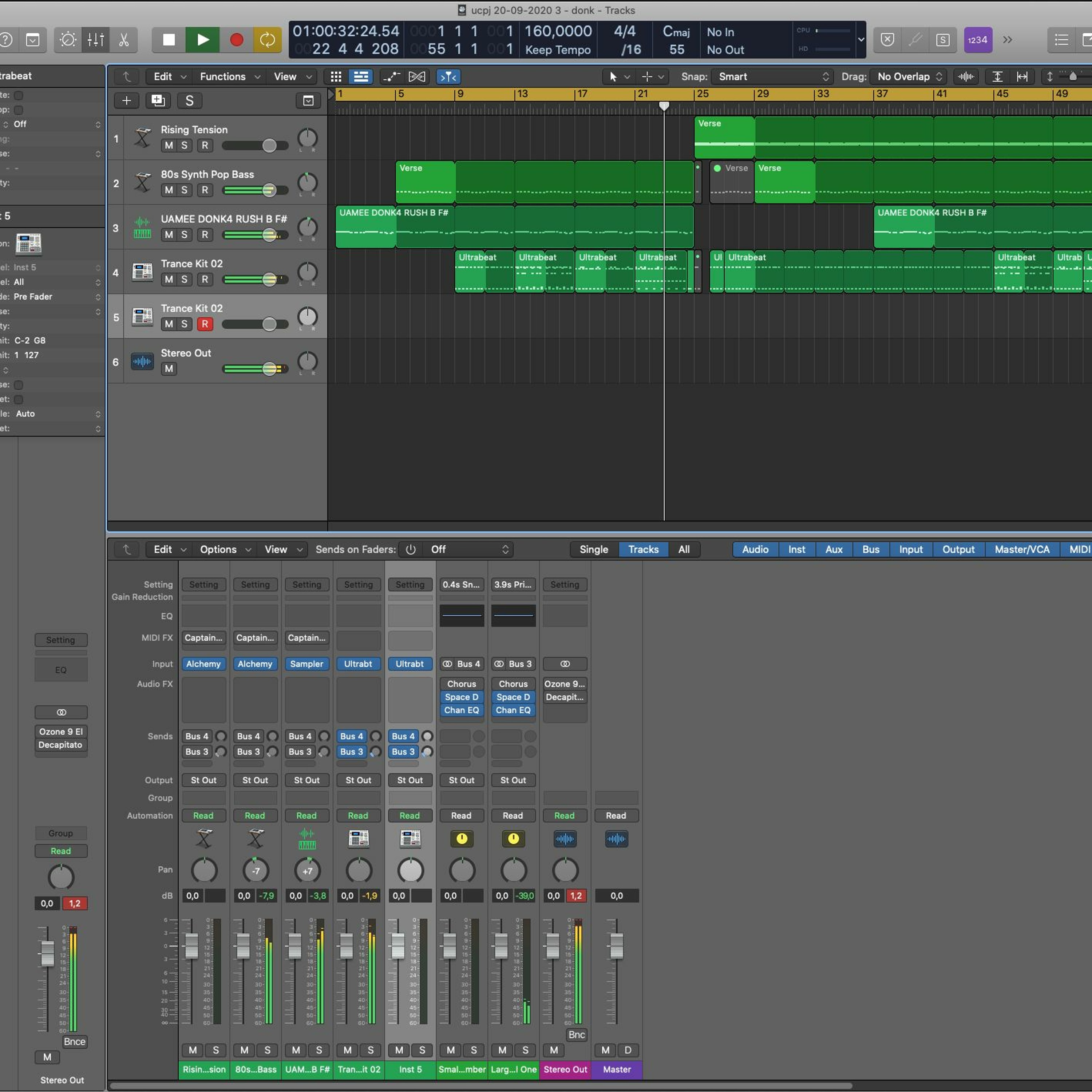Click Bnc bounce button on Stereo Out strip

tap(577, 1034)
